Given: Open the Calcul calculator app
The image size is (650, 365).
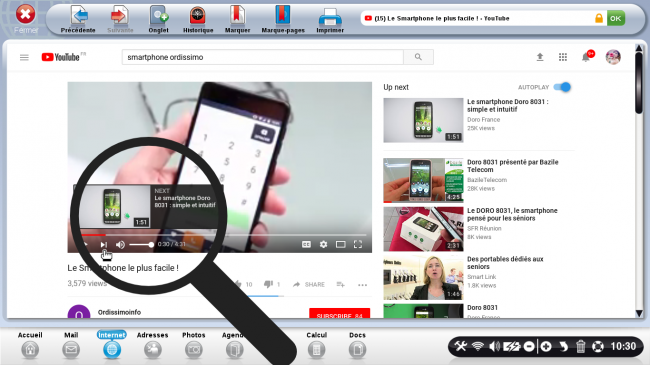Looking at the screenshot, I should [x=317, y=345].
